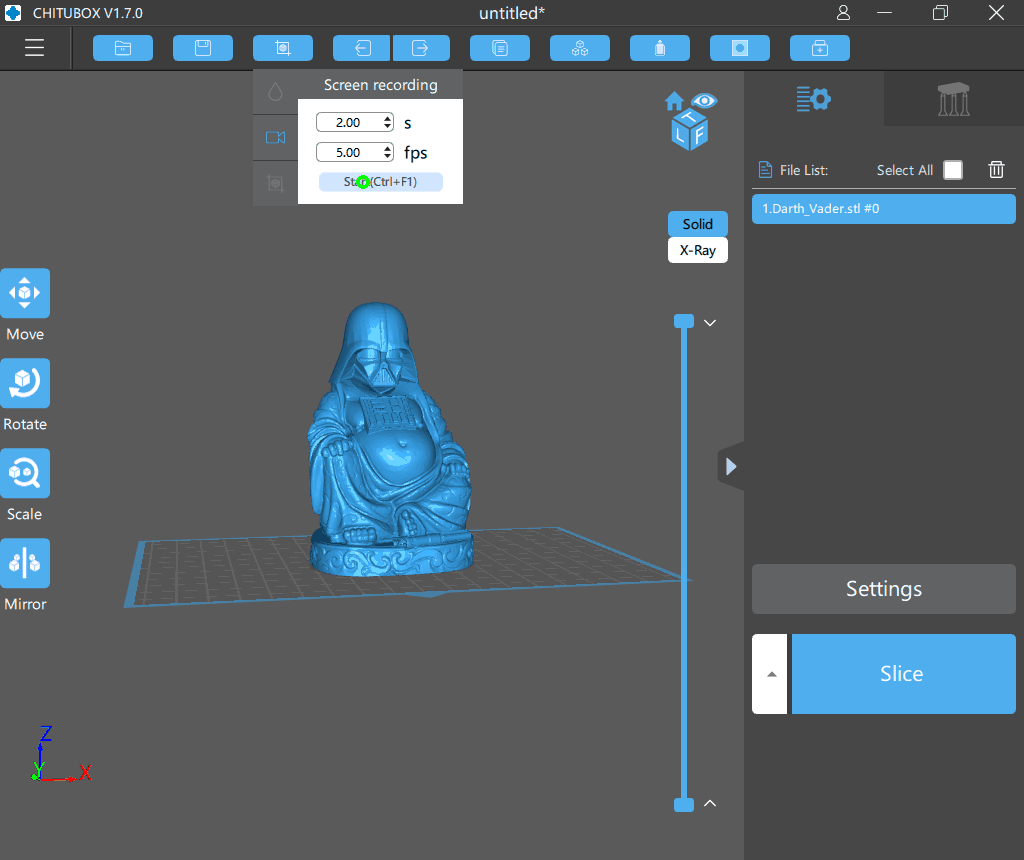The image size is (1024, 860).
Task: Click the Auto layout cubes icon
Action: (580, 48)
